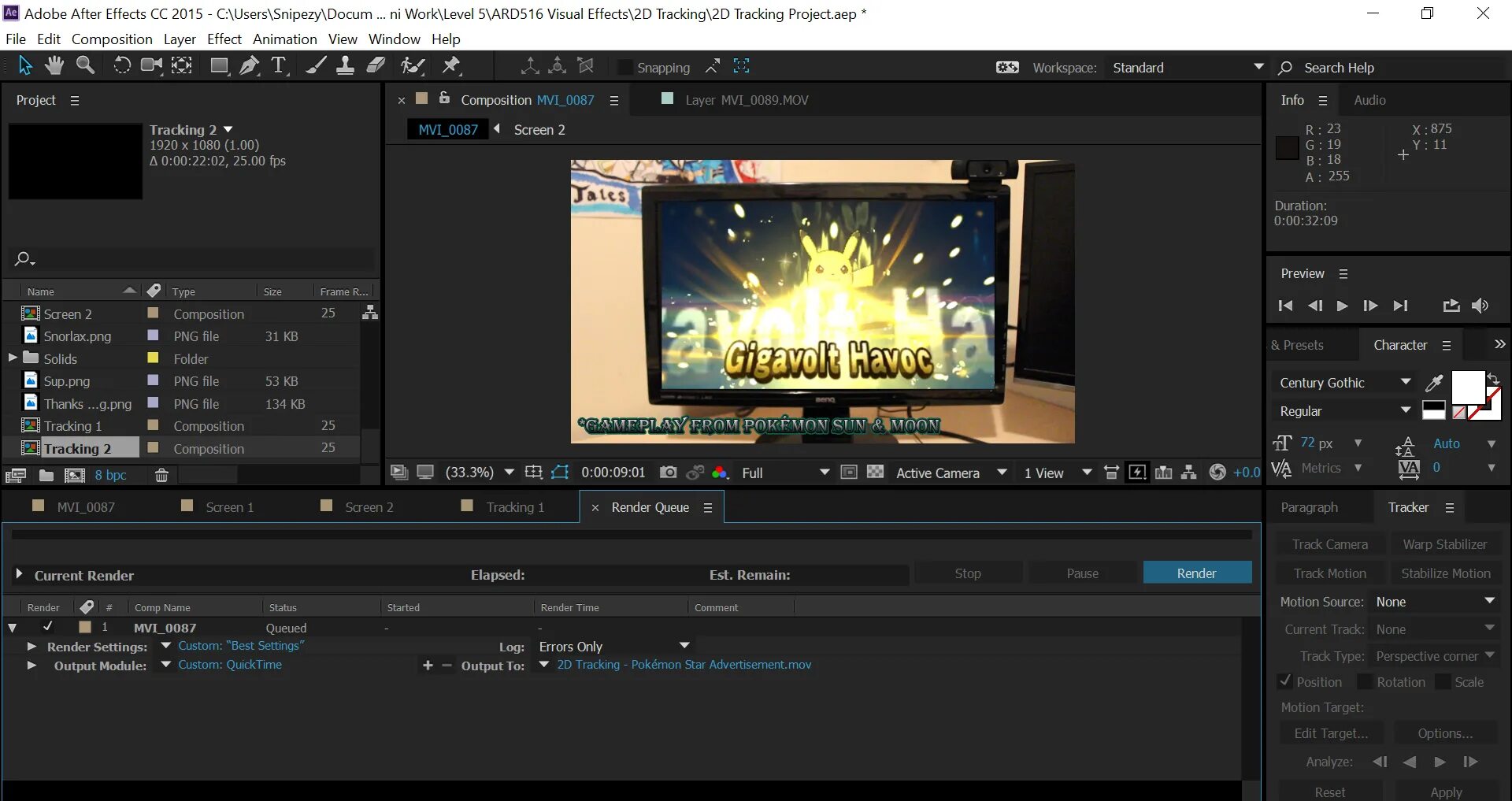
Task: Select the Zoom magnifier tool
Action: pyautogui.click(x=85, y=66)
